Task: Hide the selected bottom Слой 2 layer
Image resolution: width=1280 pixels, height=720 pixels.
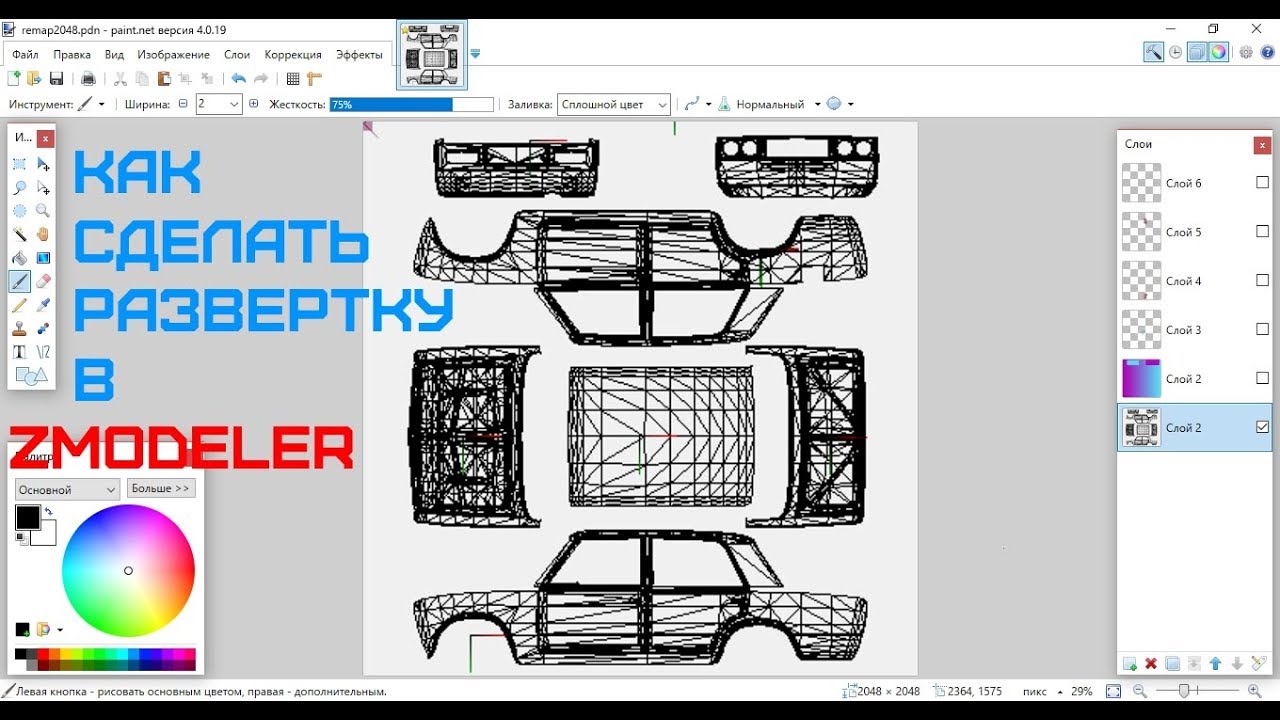Action: tap(1262, 427)
